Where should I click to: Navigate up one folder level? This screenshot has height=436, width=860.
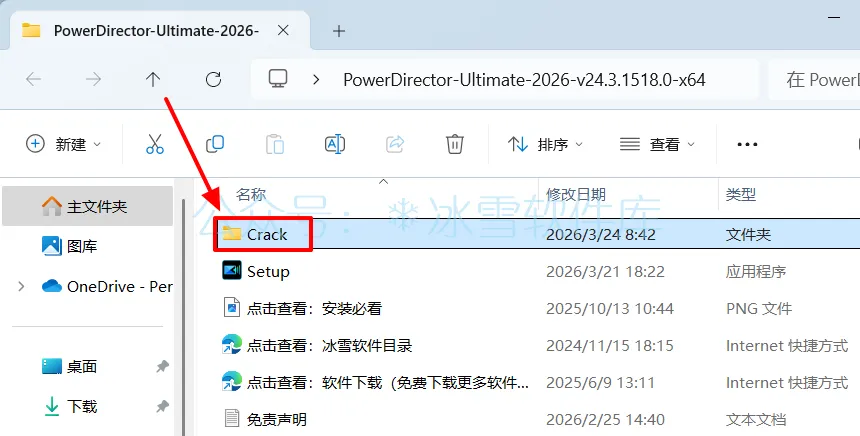pos(153,80)
